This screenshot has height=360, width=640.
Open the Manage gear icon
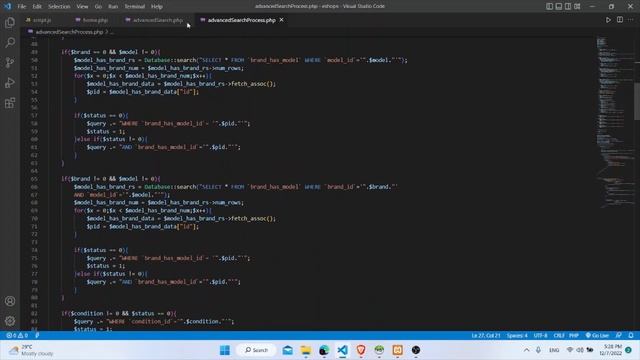(10, 321)
